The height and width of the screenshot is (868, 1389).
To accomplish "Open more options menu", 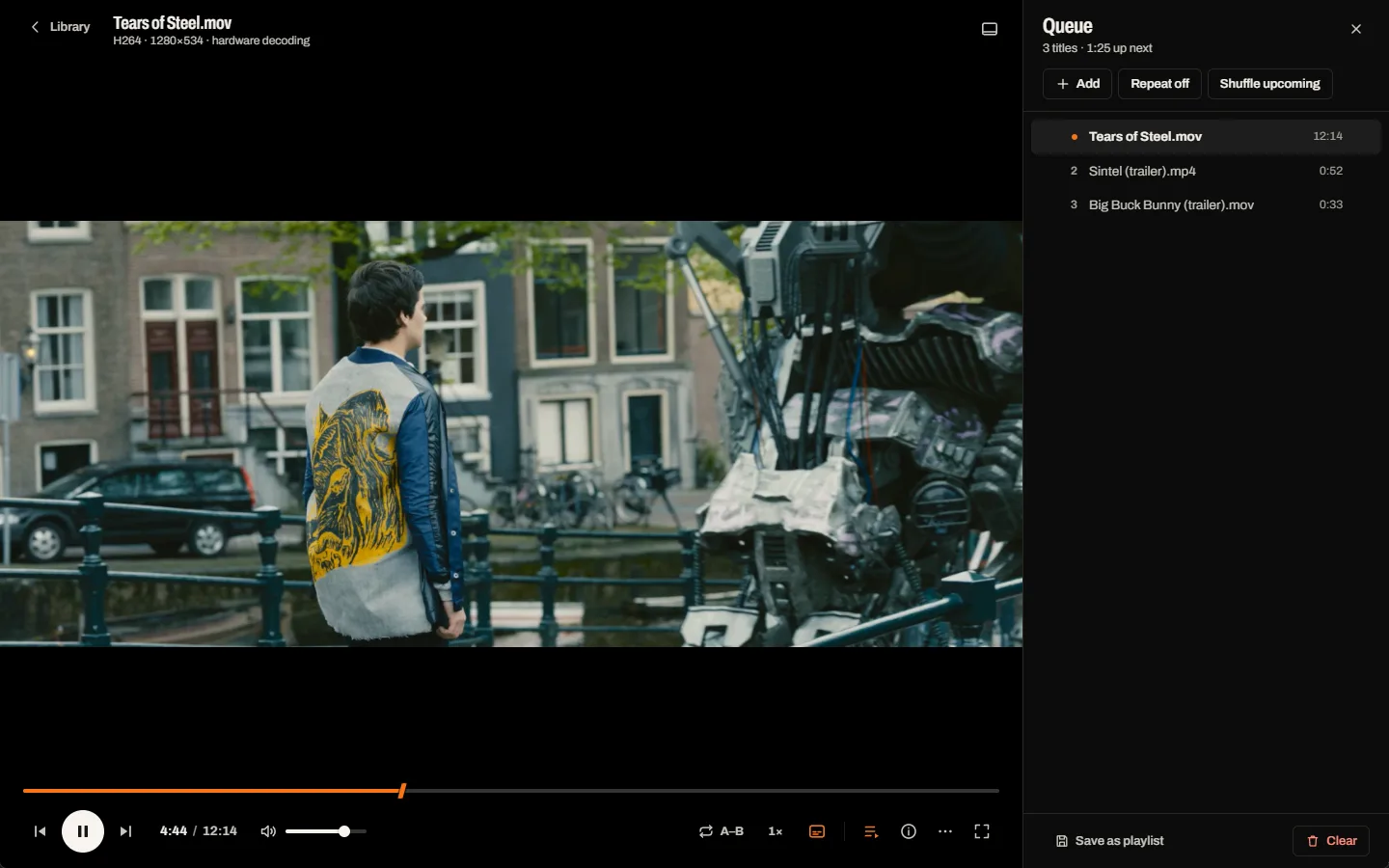I will pyautogui.click(x=945, y=831).
